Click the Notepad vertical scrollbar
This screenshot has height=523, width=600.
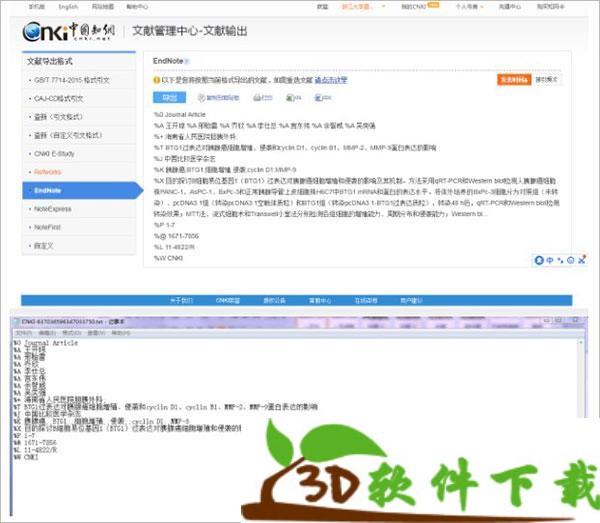581,378
